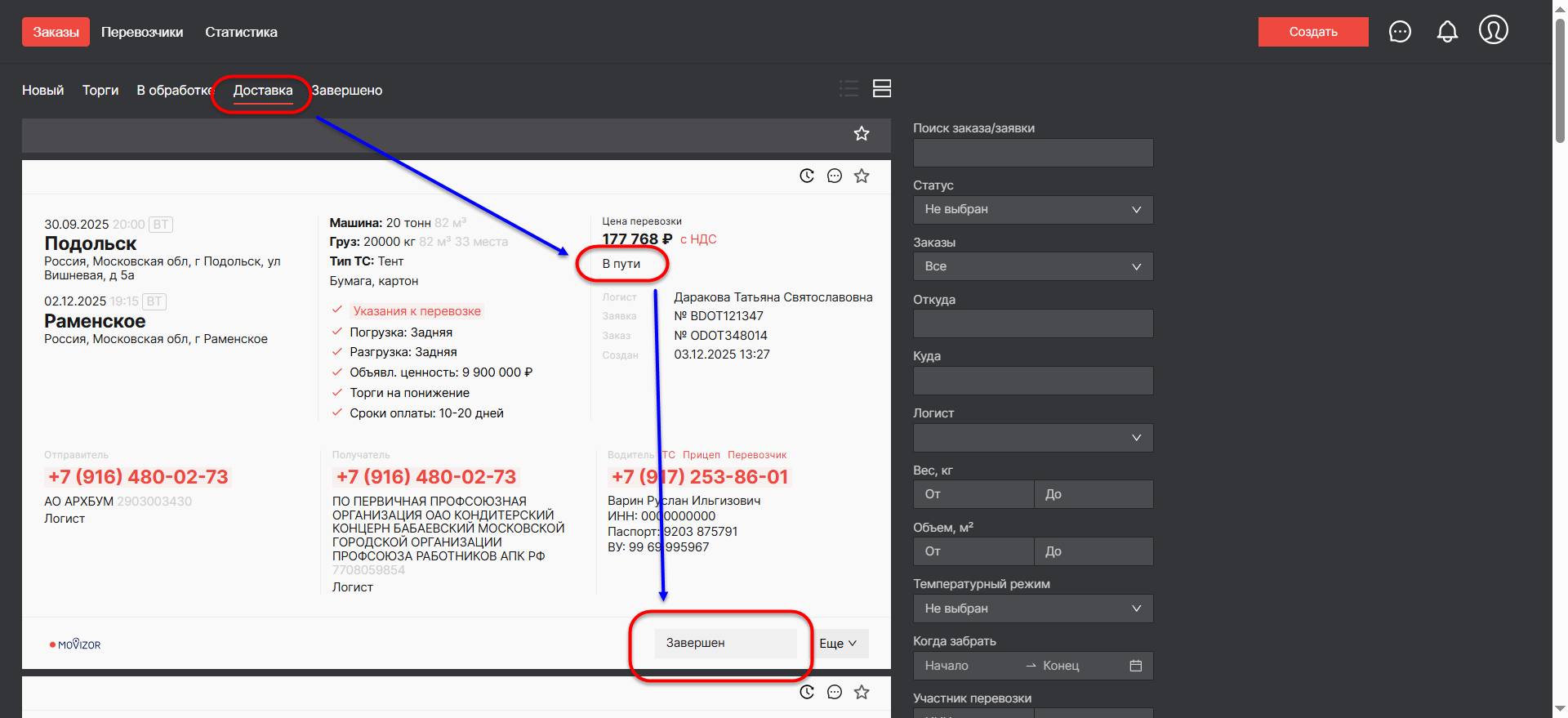
Task: Open the Подольск order comments icon
Action: pyautogui.click(x=834, y=176)
